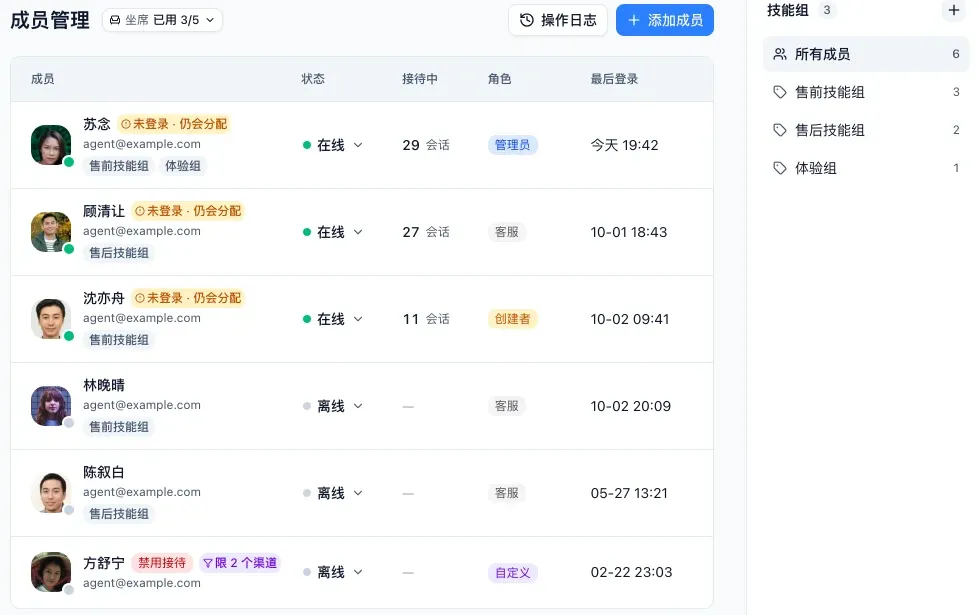The image size is (978, 615).
Task: Click the 自定义 role tag for 方舒宁
Action: coord(512,573)
